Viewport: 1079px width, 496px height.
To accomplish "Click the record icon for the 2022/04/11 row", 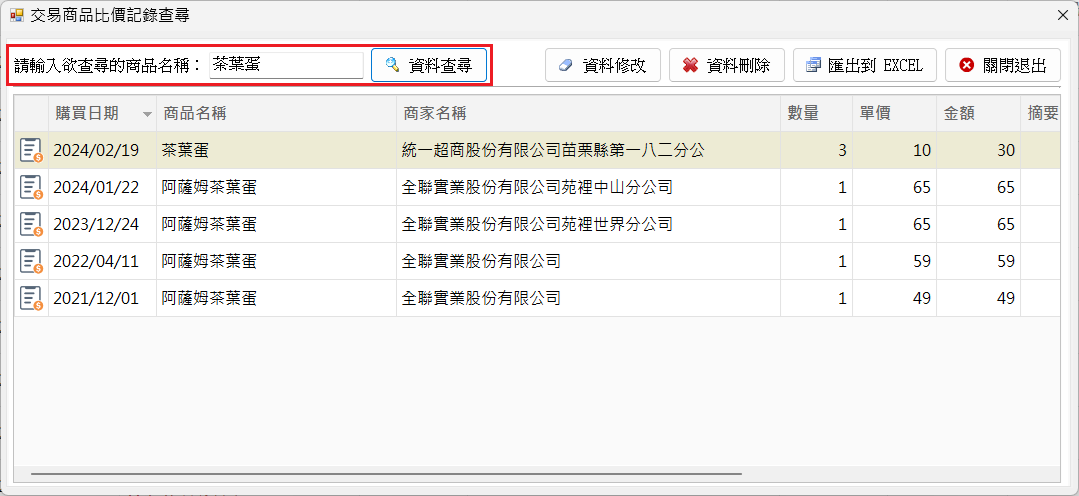I will pos(31,261).
